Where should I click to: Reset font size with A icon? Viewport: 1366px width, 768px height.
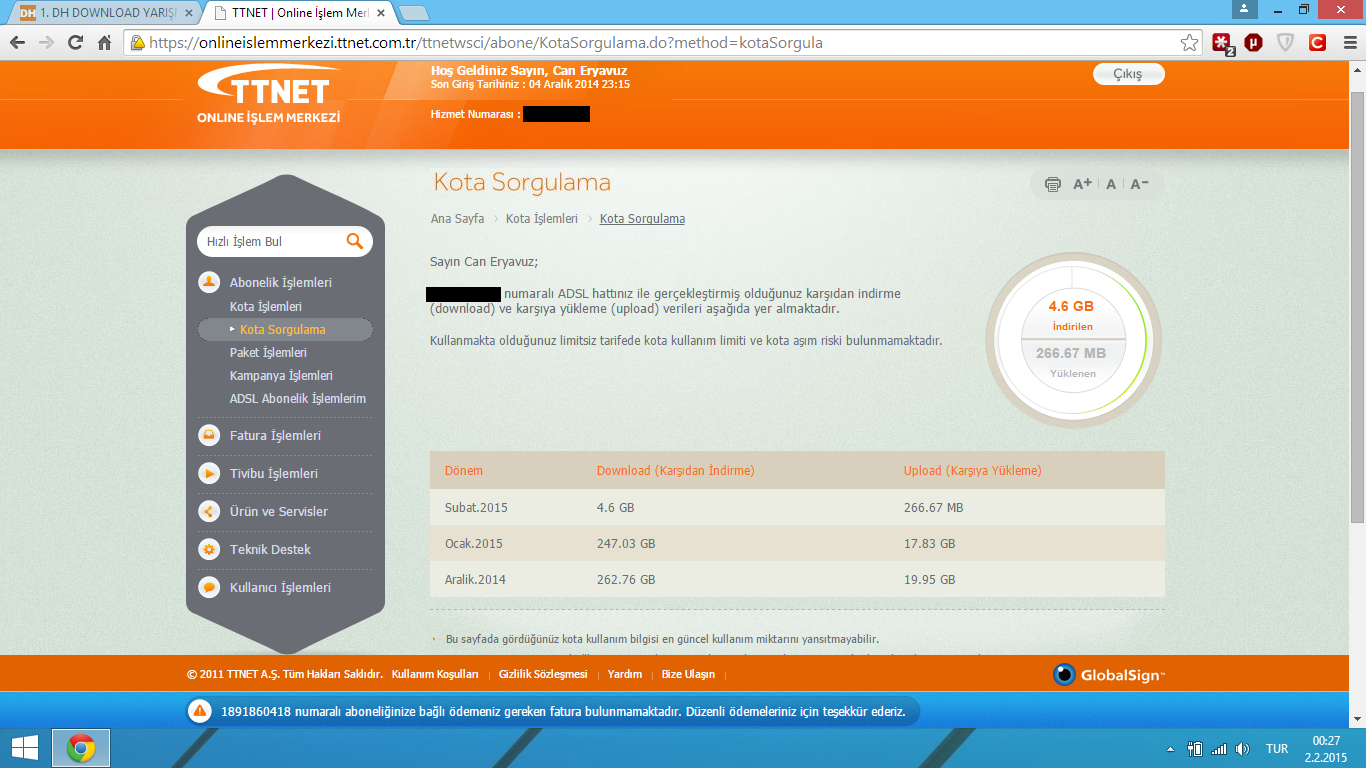(1111, 184)
